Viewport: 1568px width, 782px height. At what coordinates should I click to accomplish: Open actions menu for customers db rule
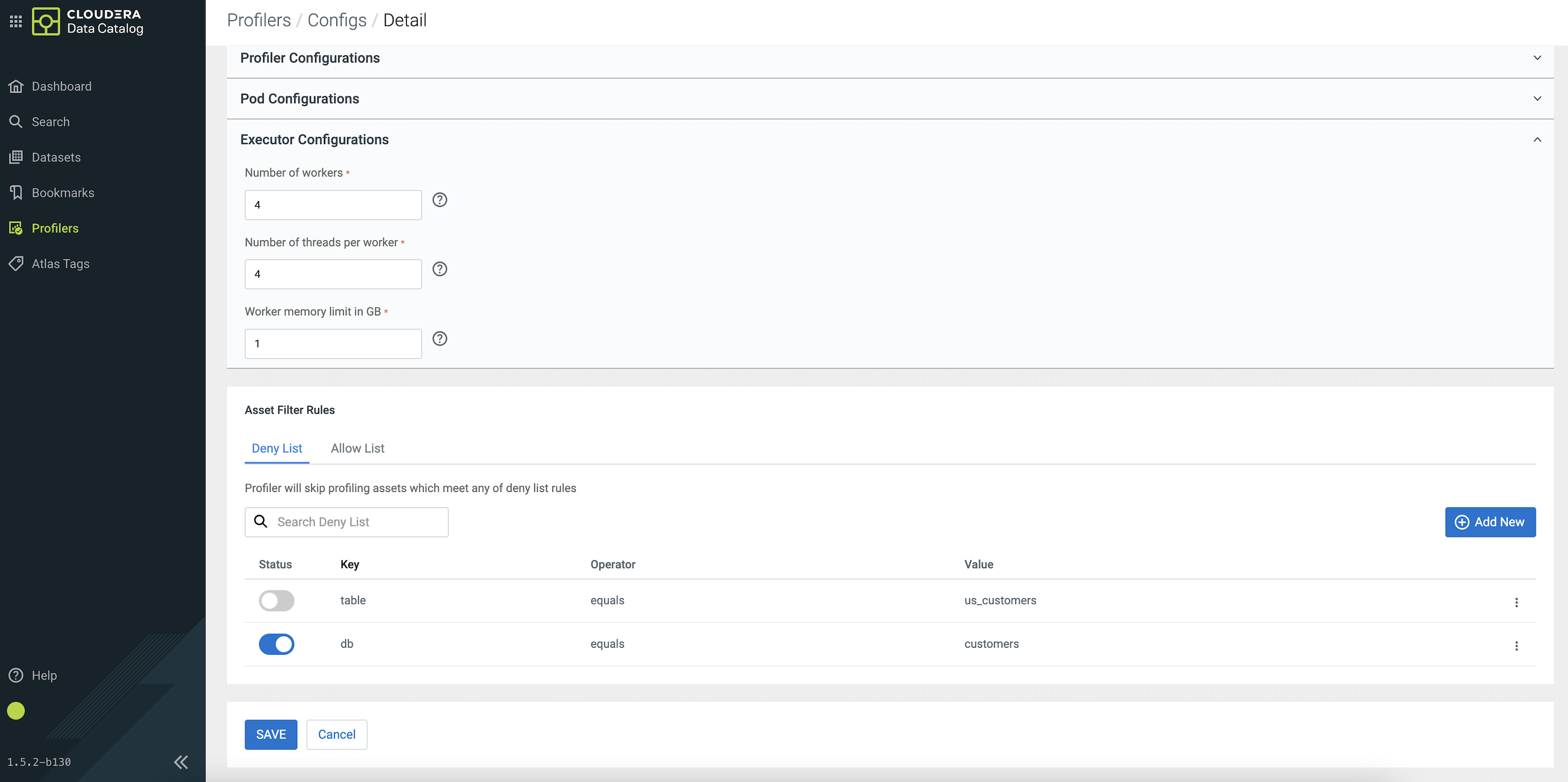[1516, 645]
